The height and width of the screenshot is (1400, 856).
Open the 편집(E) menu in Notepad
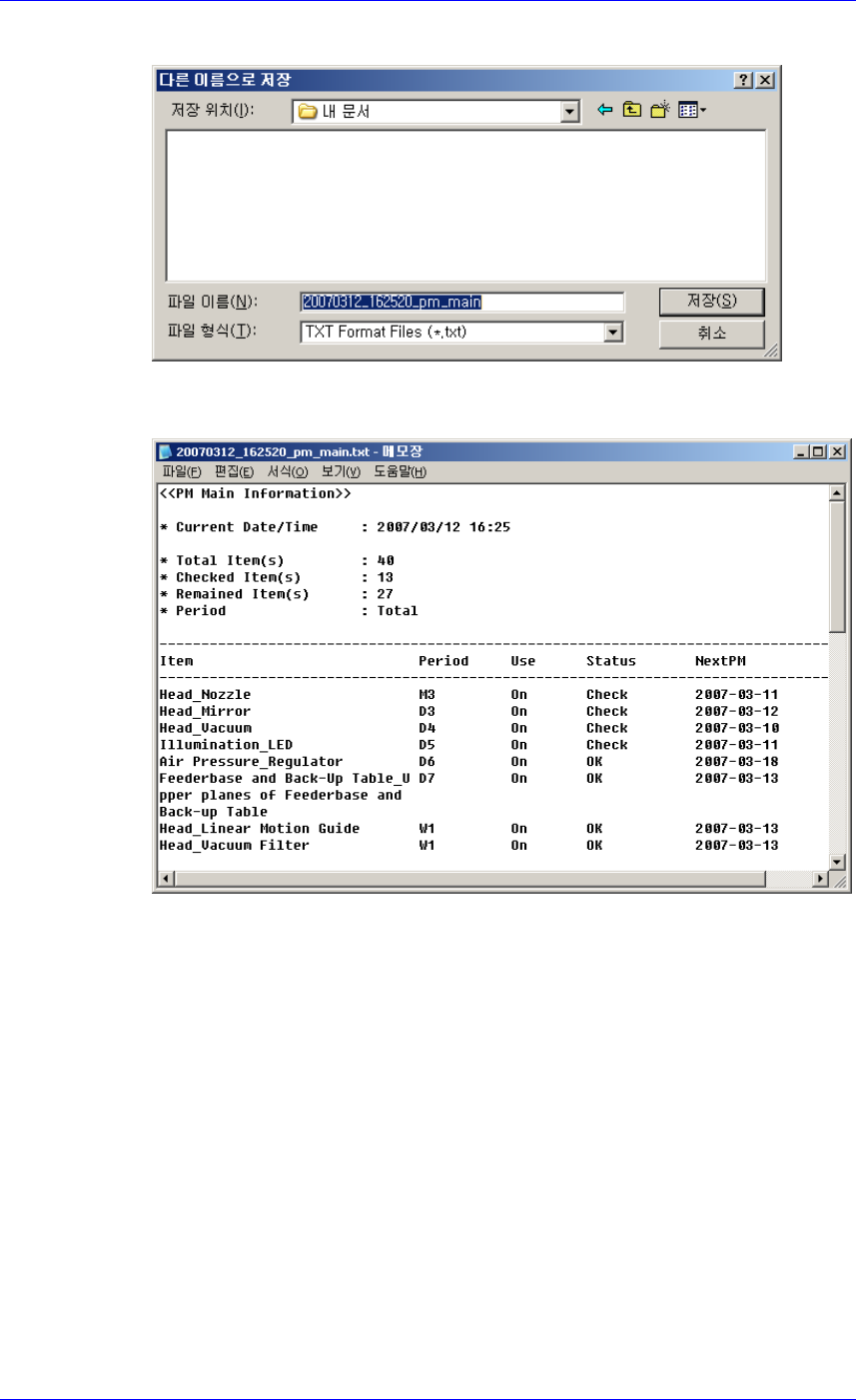pos(235,471)
